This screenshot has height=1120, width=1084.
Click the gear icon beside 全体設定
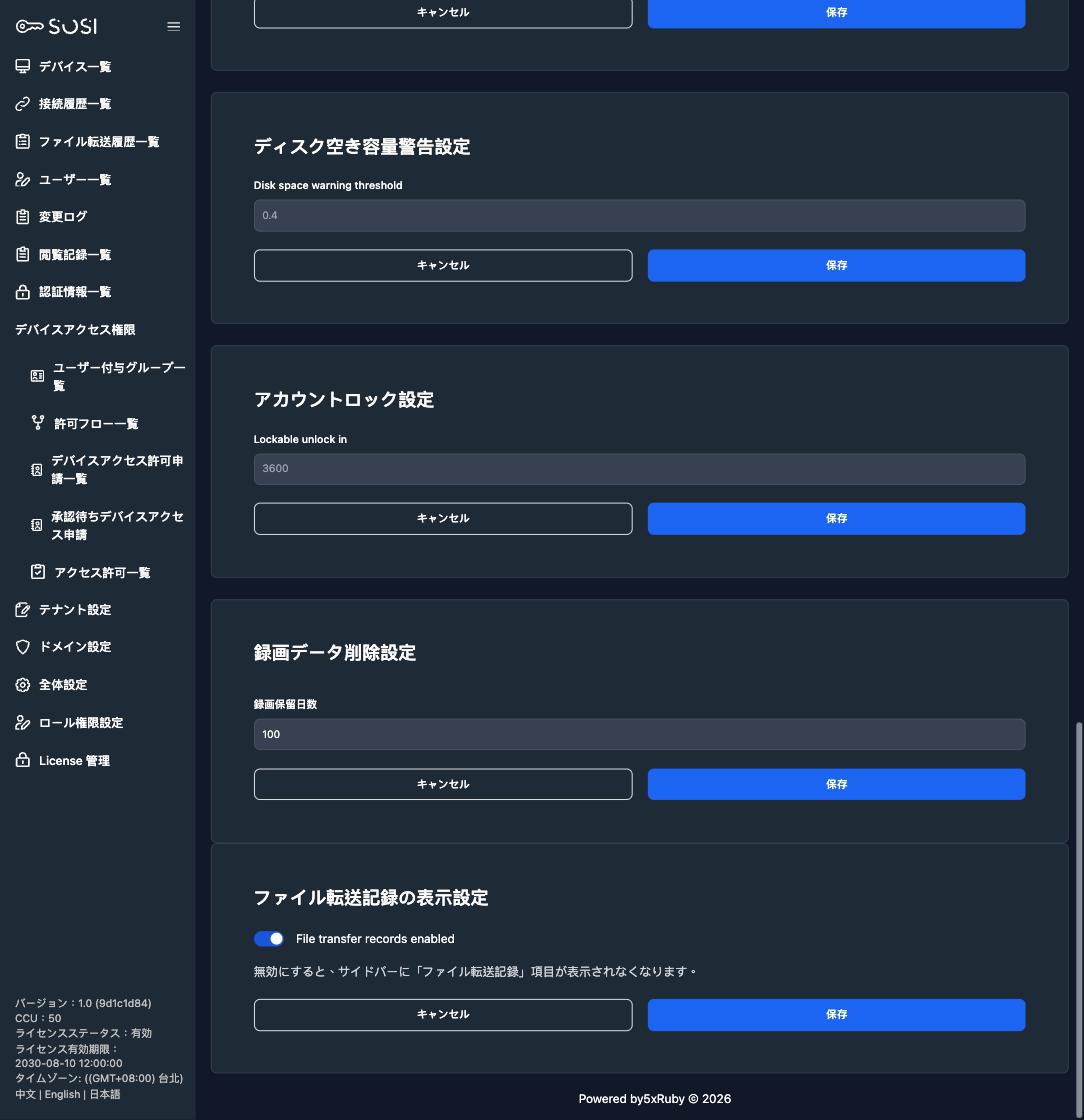(x=23, y=684)
